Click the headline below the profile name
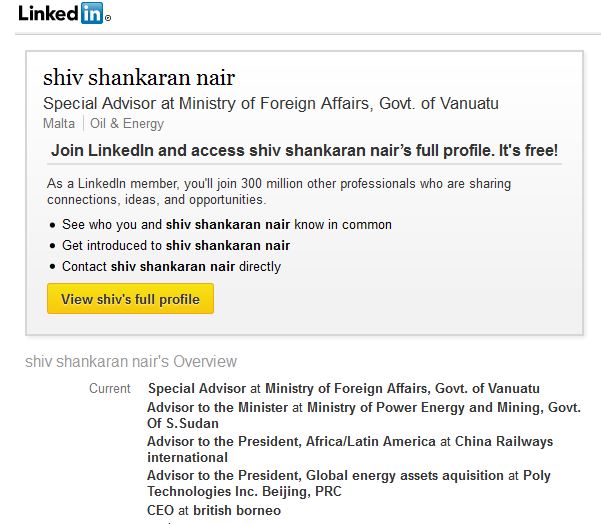The width and height of the screenshot is (601, 524). [270, 103]
